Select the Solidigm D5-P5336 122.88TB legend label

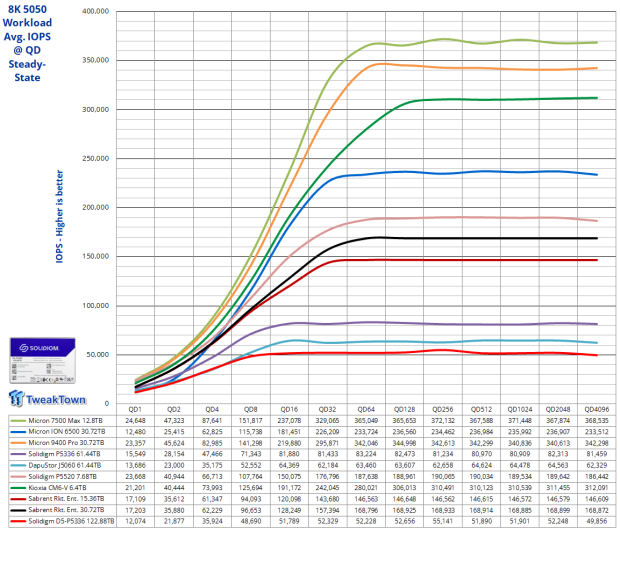(71, 521)
